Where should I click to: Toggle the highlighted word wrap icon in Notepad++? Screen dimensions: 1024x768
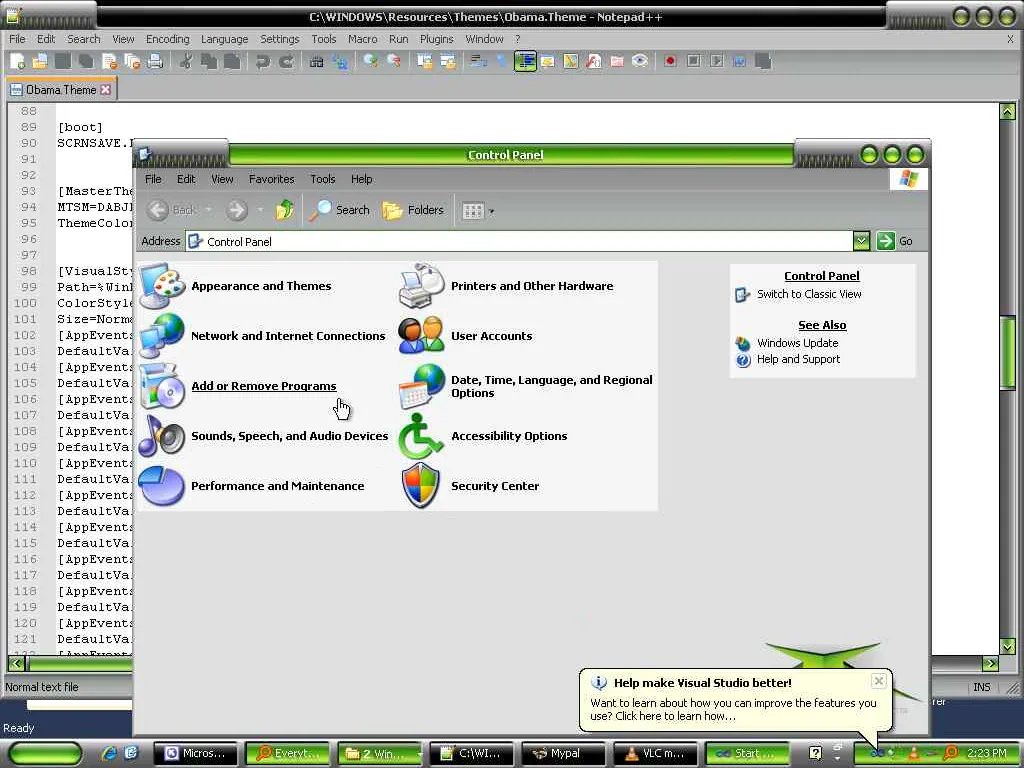pyautogui.click(x=525, y=61)
